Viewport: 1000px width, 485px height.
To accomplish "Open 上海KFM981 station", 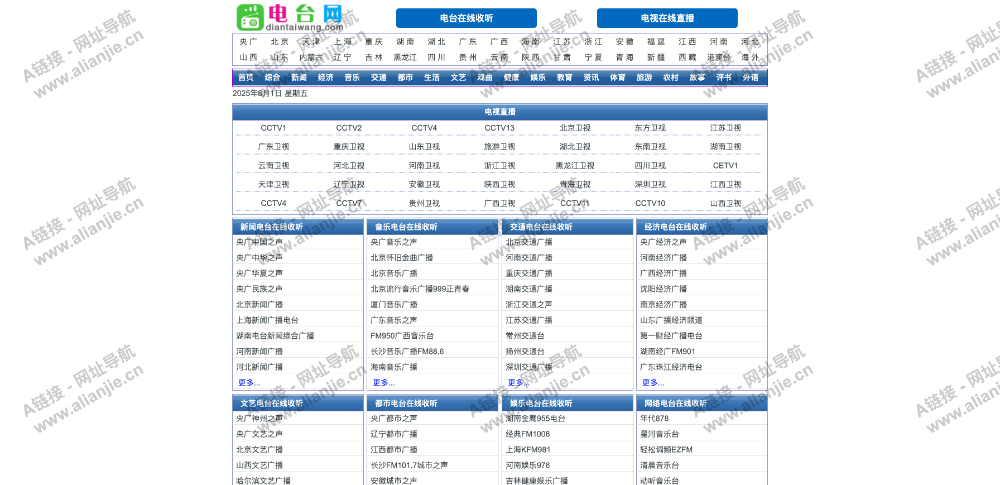I will click(528, 450).
